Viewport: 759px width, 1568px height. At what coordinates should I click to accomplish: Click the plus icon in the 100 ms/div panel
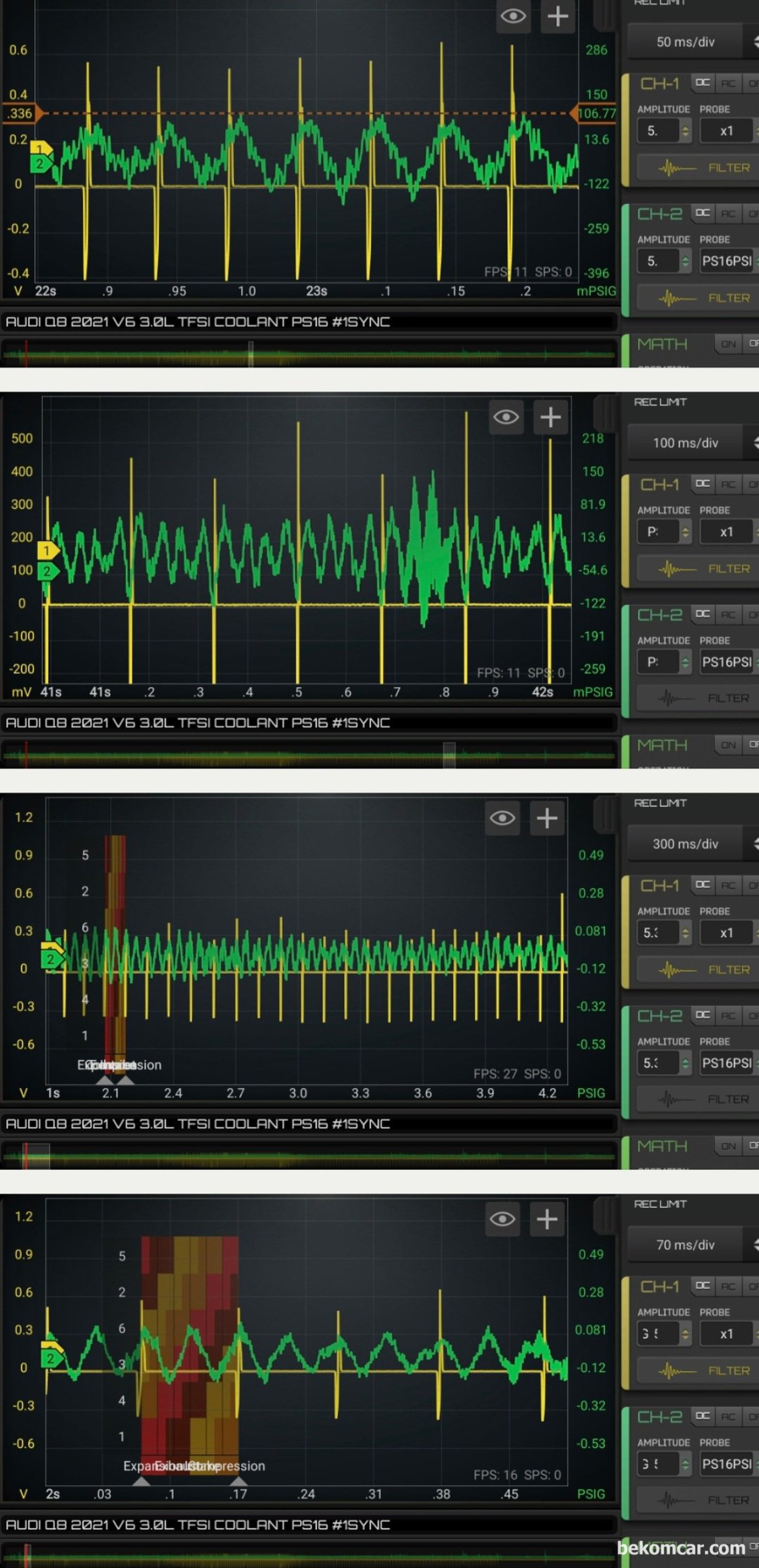pyautogui.click(x=550, y=417)
